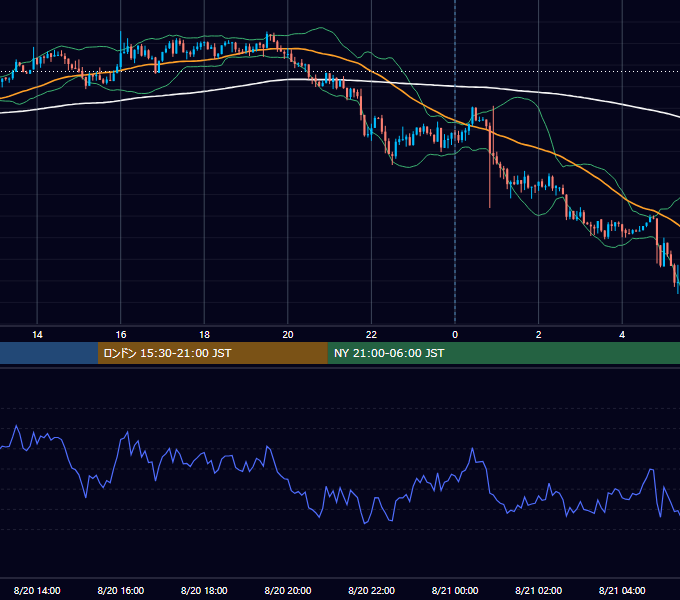
Task: Click the 14 hour label on price chart axis
Action: [37, 335]
